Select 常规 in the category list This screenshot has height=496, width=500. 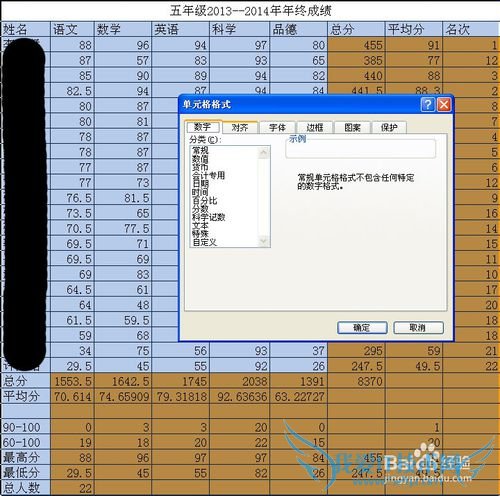(200, 151)
